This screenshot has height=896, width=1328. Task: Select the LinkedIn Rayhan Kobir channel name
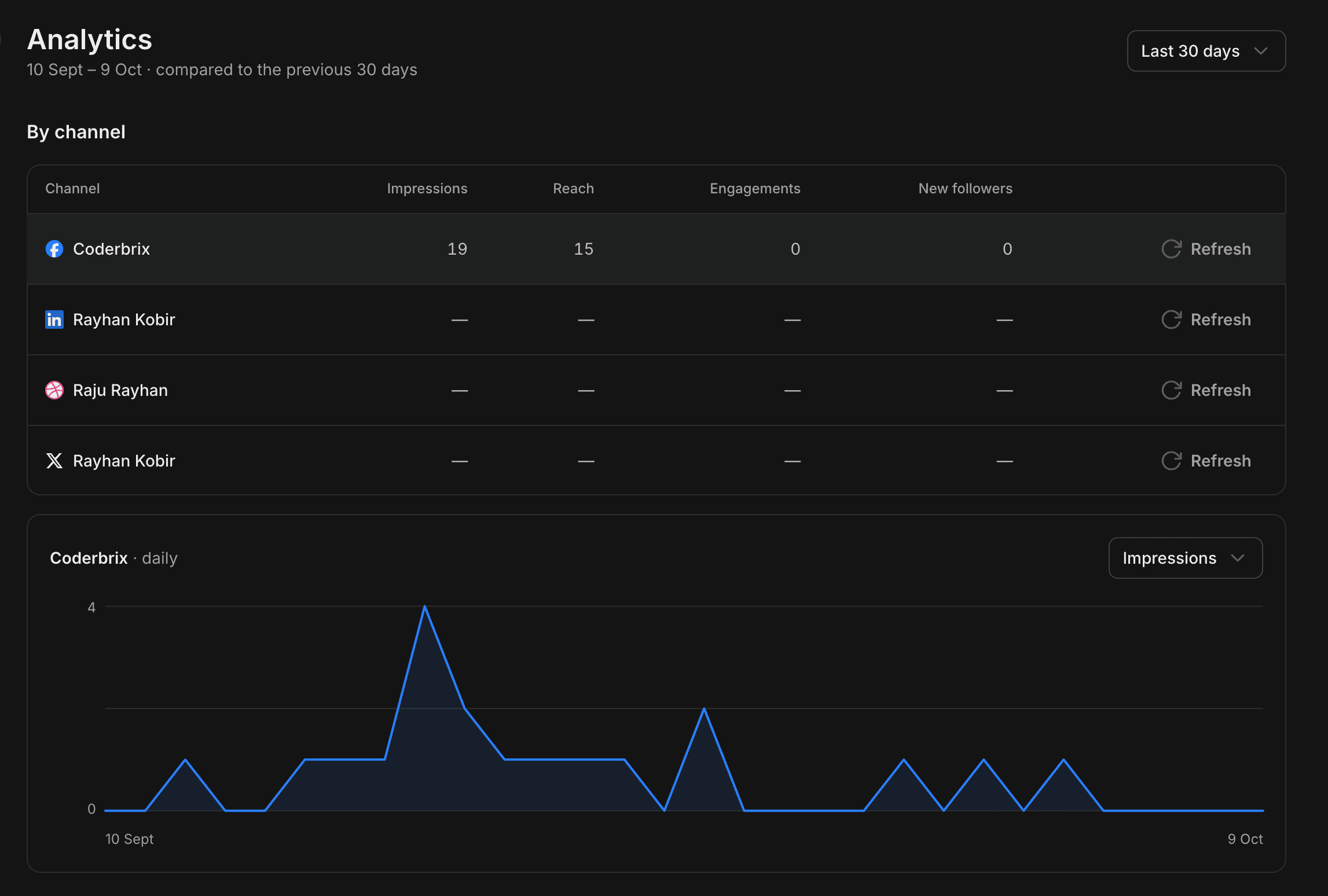[x=124, y=320]
